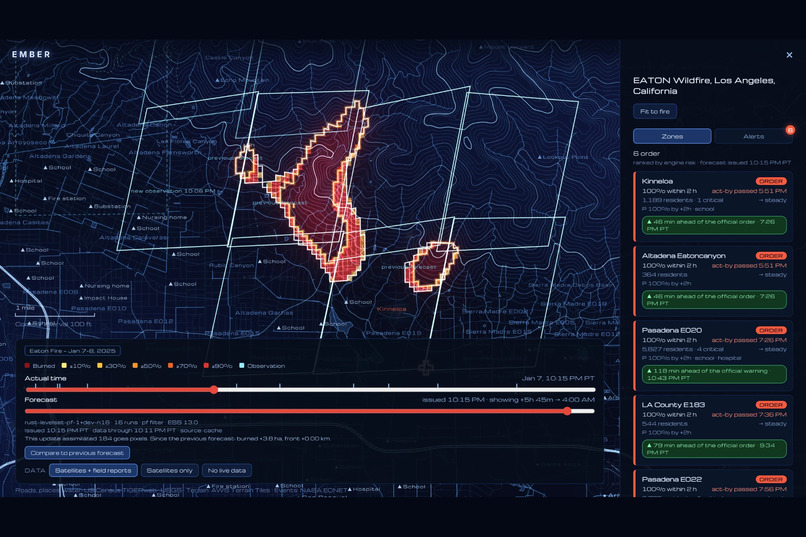Click the EMBER logo
This screenshot has width=806, height=537.
pos(31,54)
